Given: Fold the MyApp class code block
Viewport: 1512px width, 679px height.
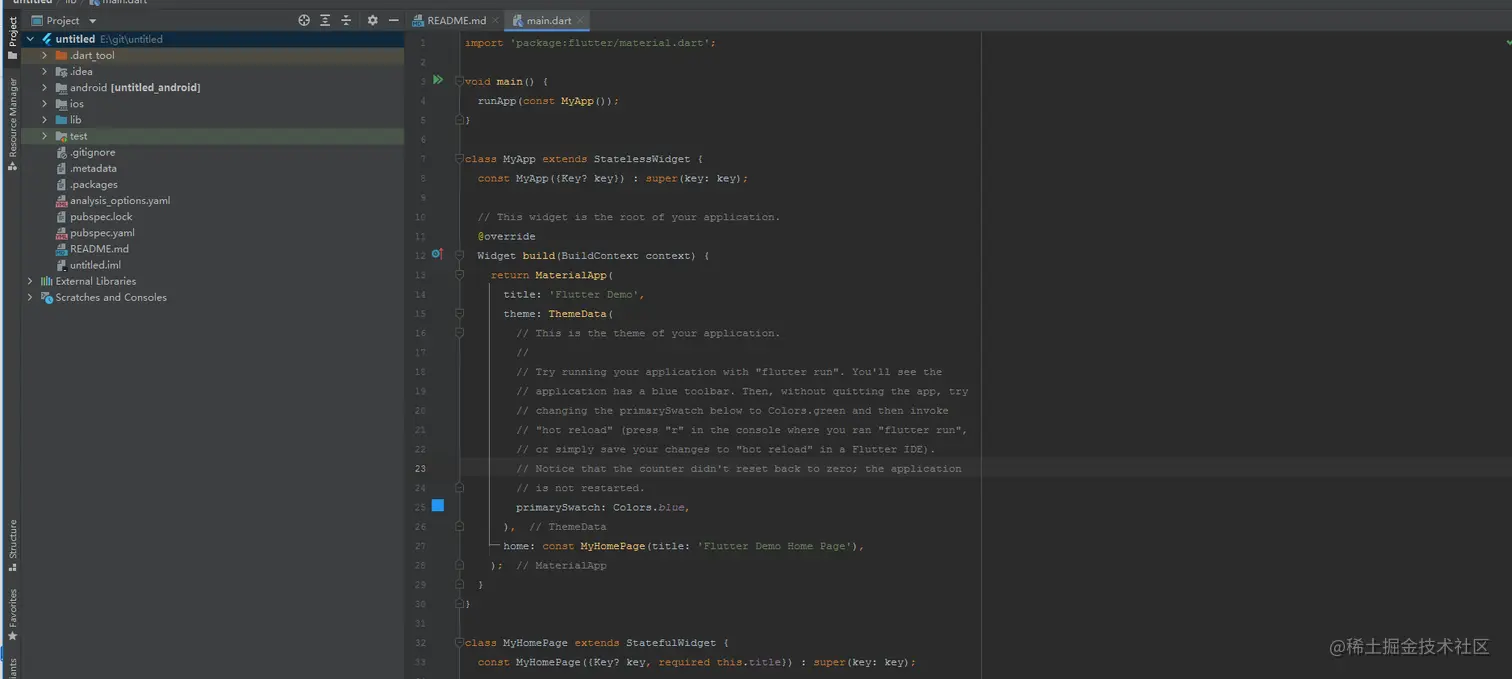Looking at the screenshot, I should coord(459,159).
